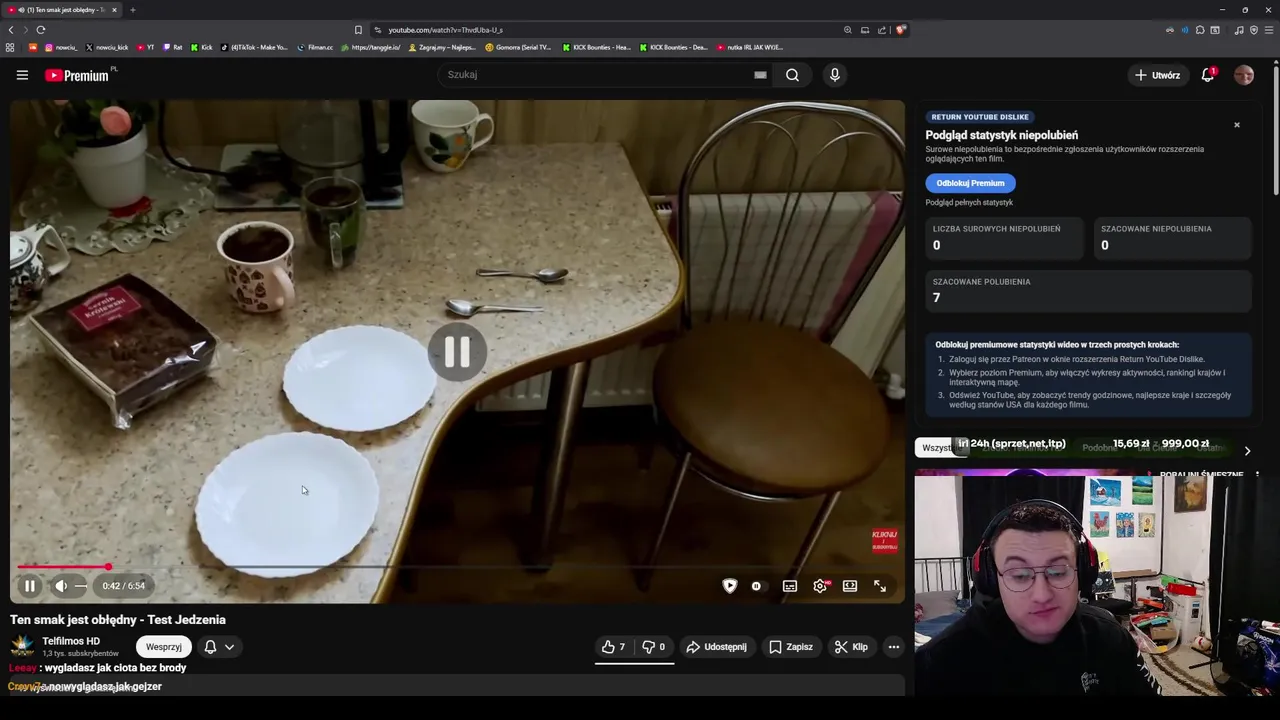Click the search magnifier button
Viewport: 1280px width, 720px height.
point(792,75)
